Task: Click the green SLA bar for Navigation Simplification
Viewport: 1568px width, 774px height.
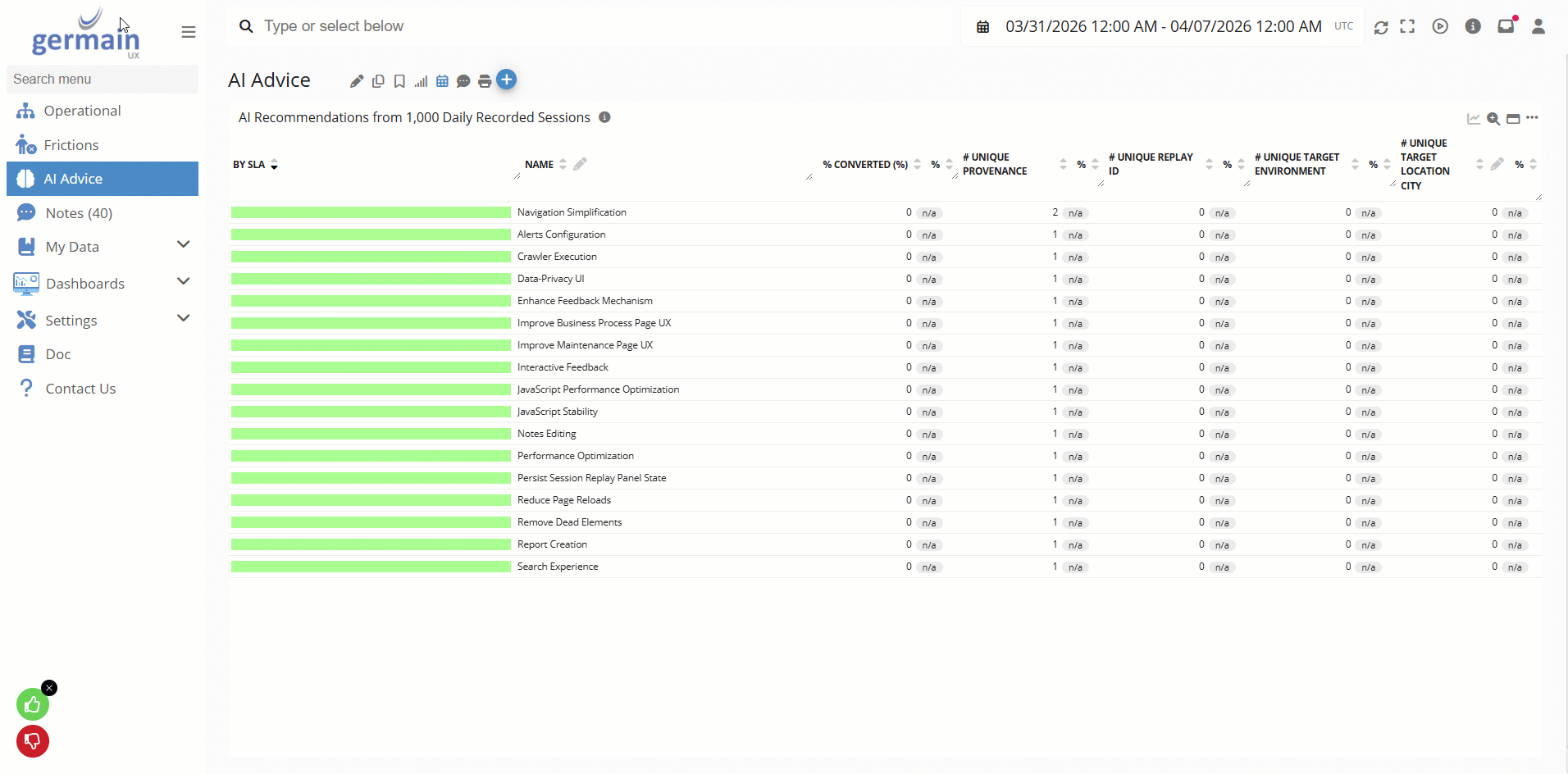Action: tap(371, 212)
